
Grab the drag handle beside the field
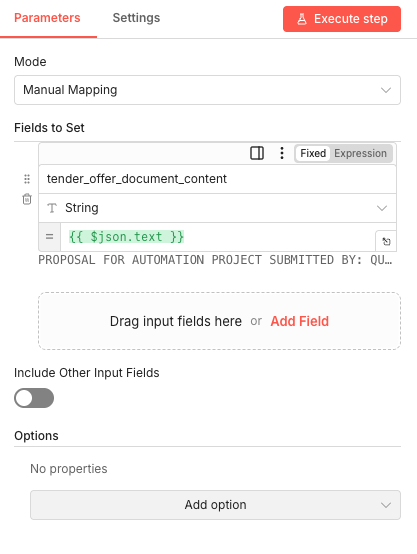point(27,179)
